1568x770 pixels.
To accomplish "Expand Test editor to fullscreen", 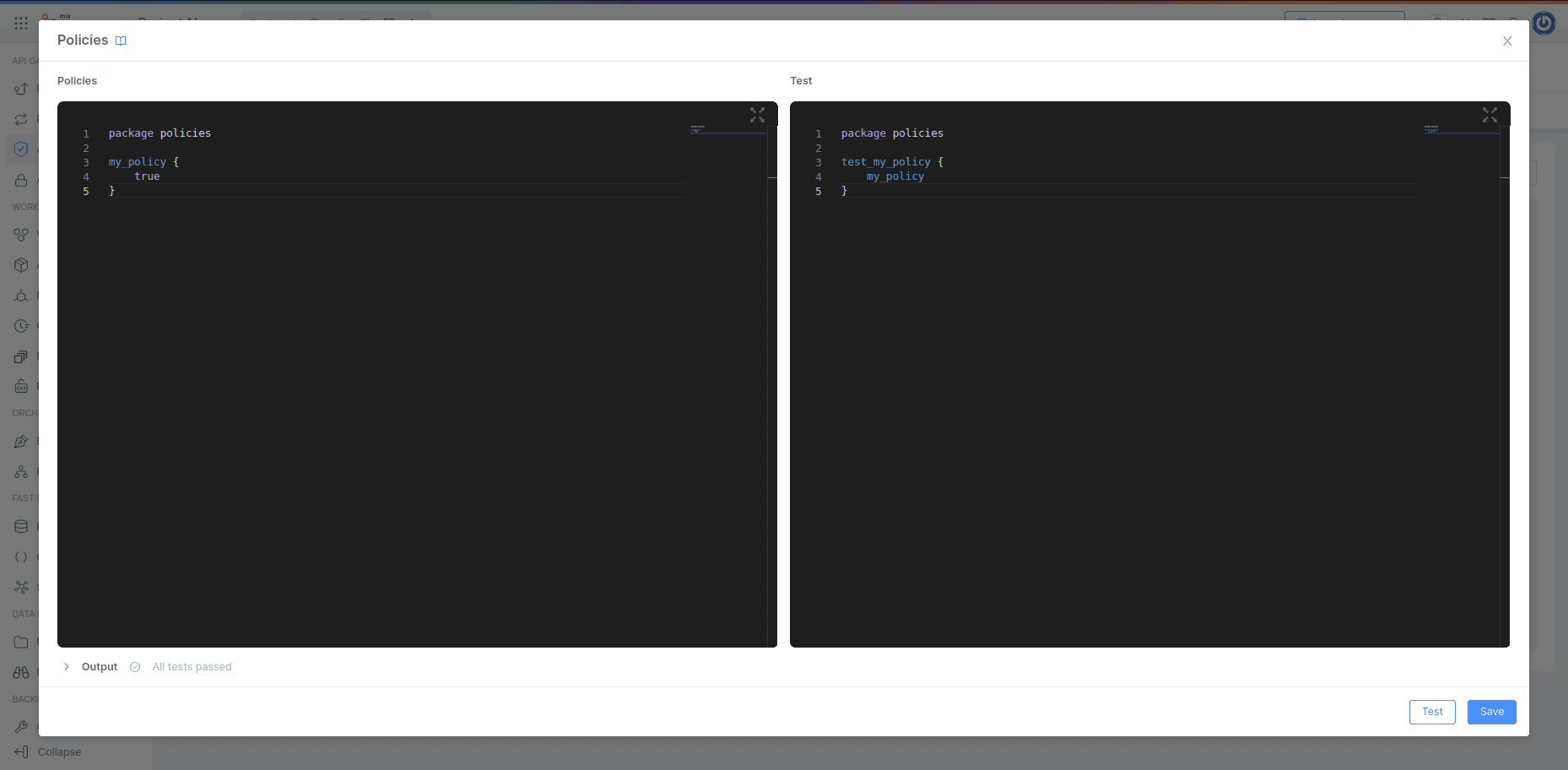I will click(1490, 115).
